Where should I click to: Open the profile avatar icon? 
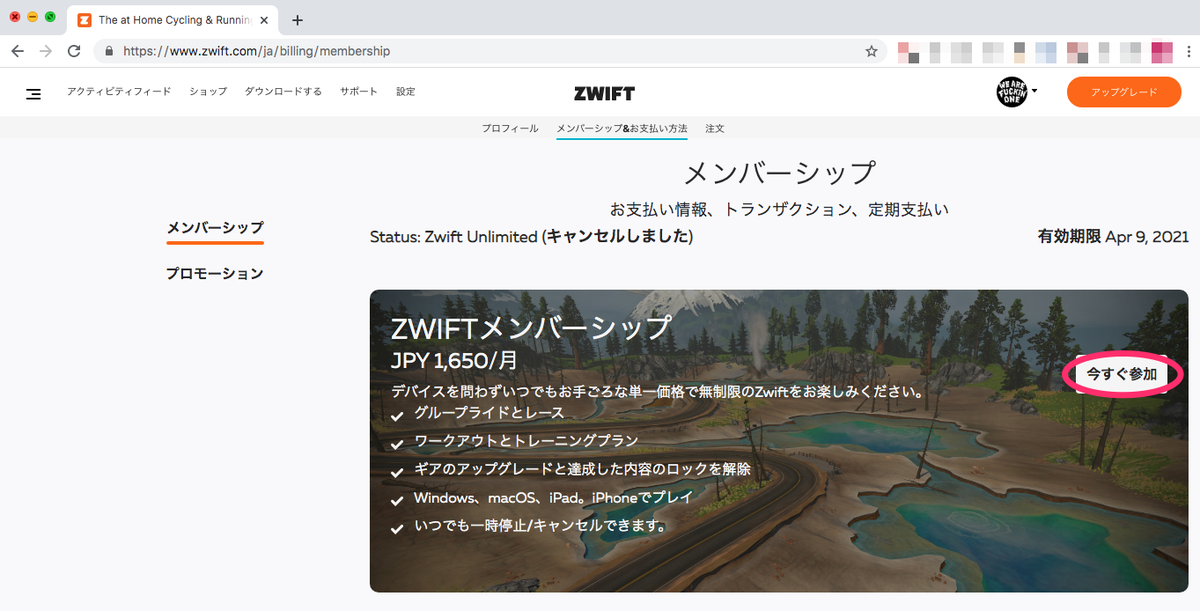pos(1012,92)
